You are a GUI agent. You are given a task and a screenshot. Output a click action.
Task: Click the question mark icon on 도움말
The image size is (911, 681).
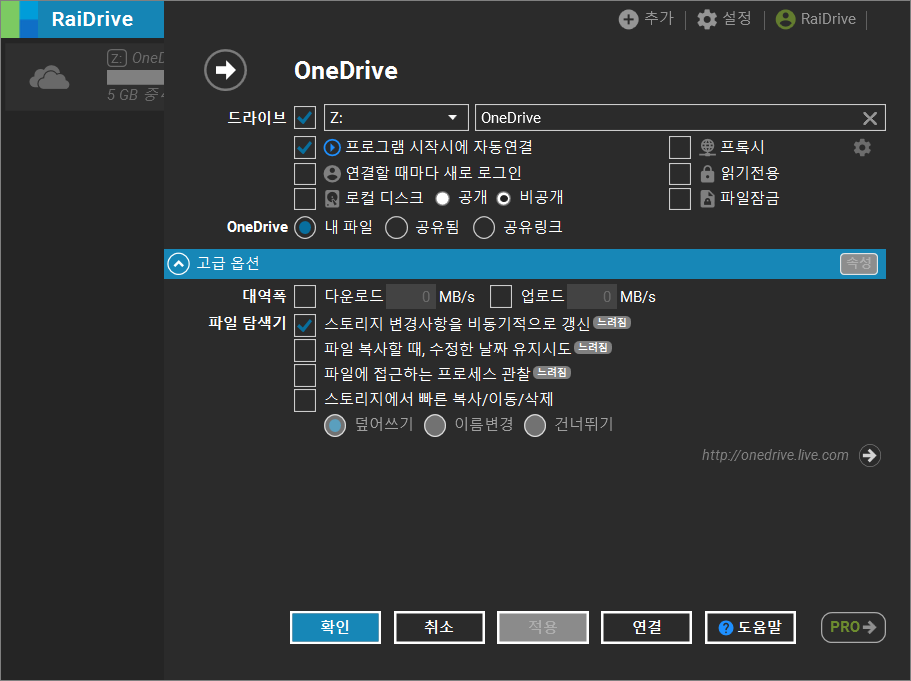coord(726,628)
